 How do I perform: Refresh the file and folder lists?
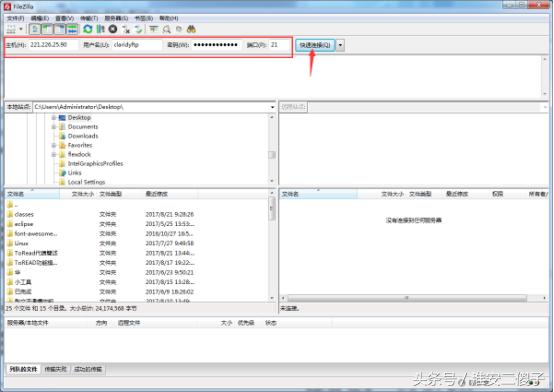(x=88, y=29)
